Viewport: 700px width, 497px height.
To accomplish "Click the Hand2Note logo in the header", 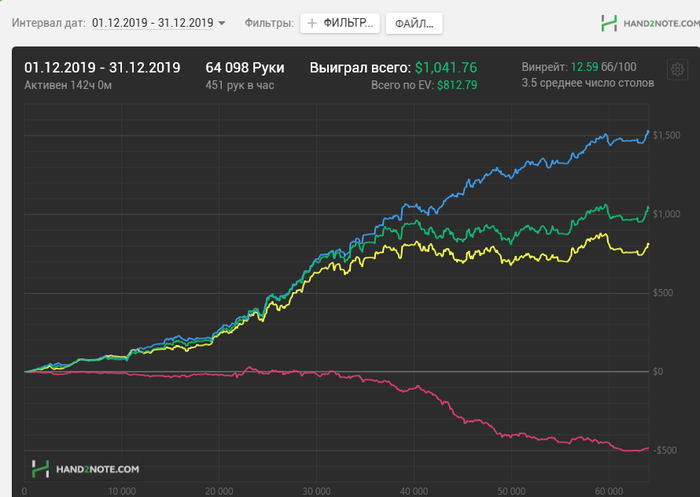I will click(609, 23).
